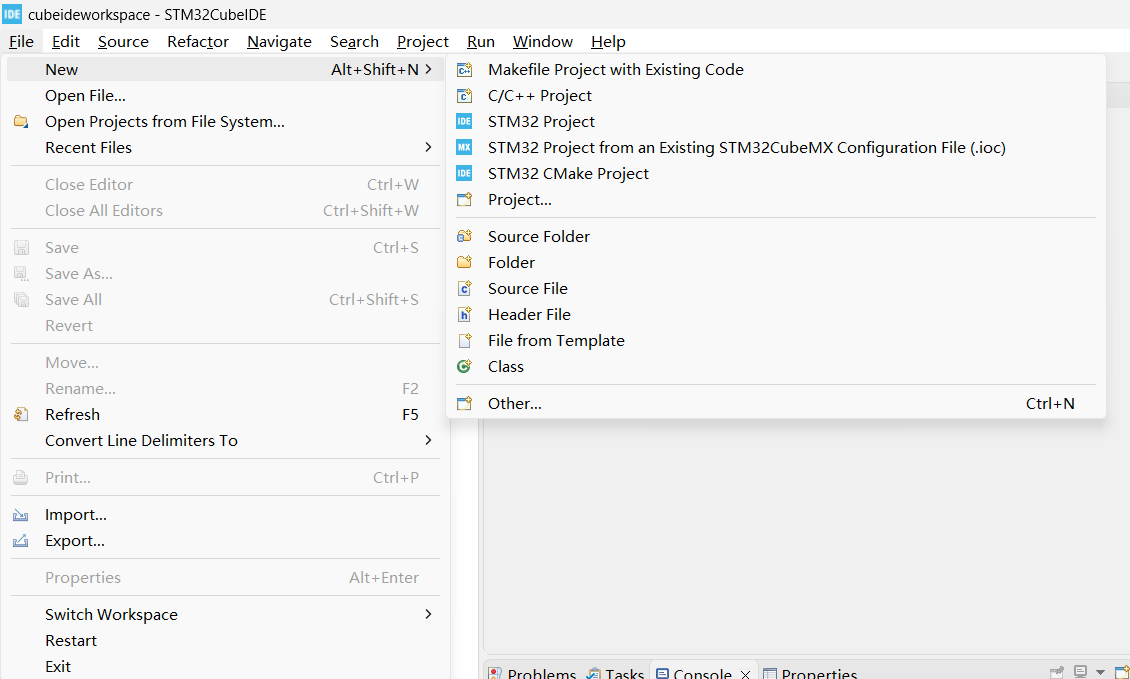Click the Open Projects from File System folder icon

pyautogui.click(x=21, y=122)
